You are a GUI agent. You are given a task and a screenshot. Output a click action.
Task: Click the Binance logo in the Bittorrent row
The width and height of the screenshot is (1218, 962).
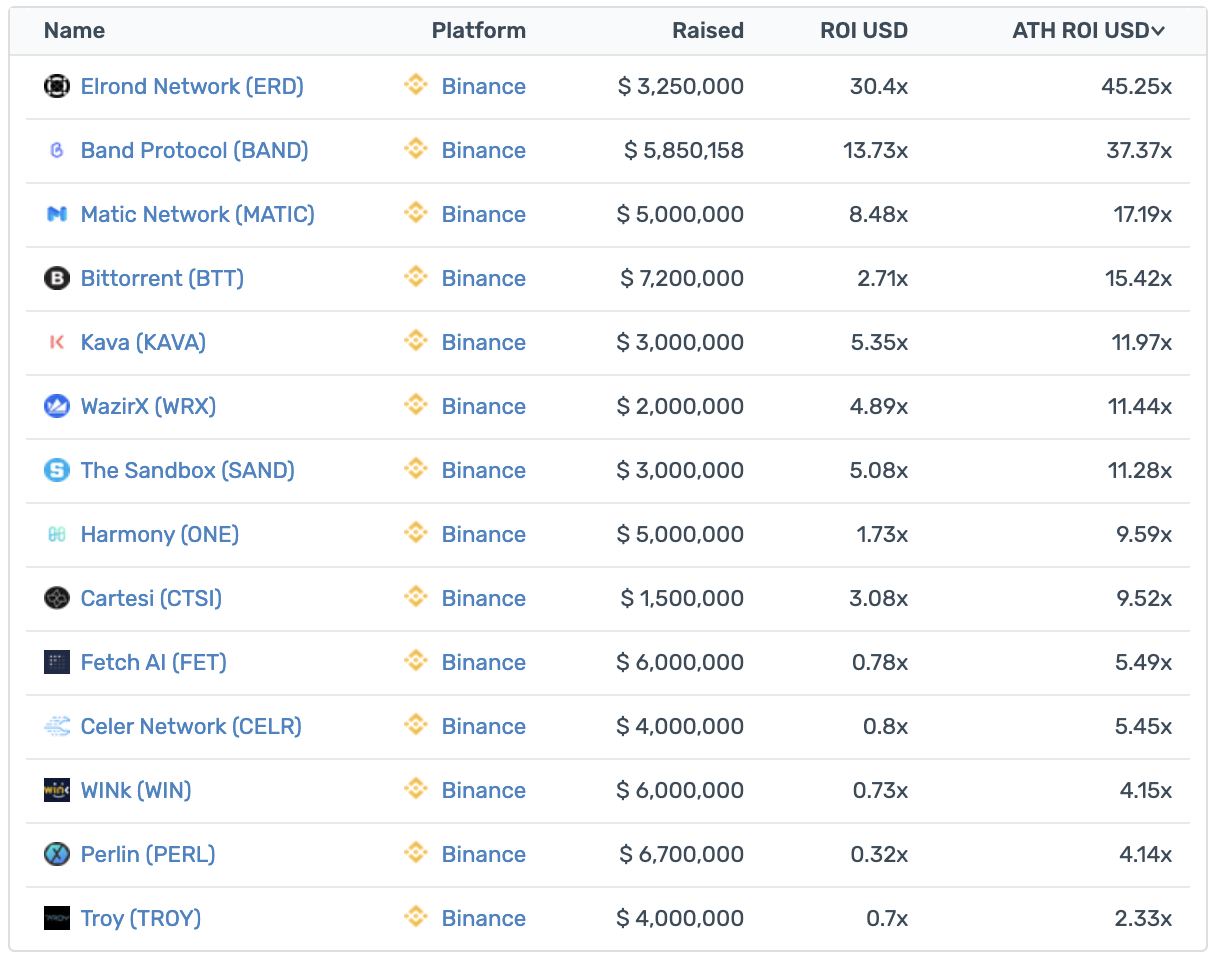[x=416, y=277]
